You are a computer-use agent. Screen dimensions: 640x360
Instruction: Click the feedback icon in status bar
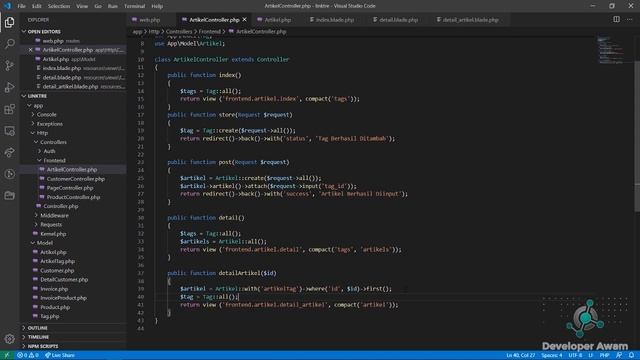[619, 355]
